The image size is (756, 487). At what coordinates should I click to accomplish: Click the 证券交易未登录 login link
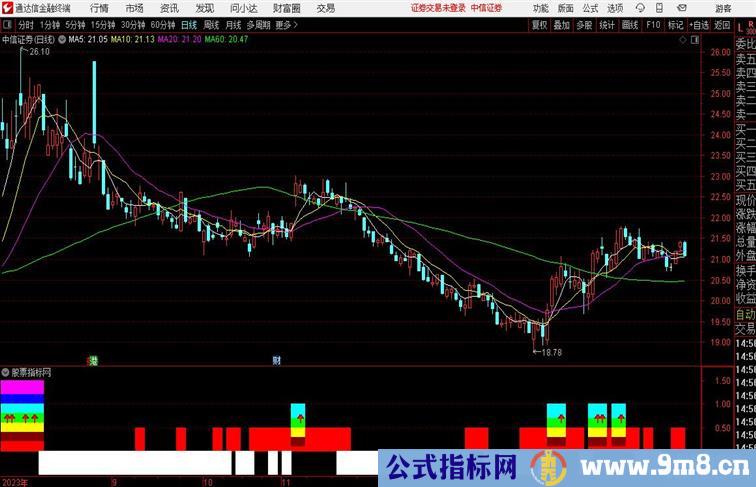[438, 7]
